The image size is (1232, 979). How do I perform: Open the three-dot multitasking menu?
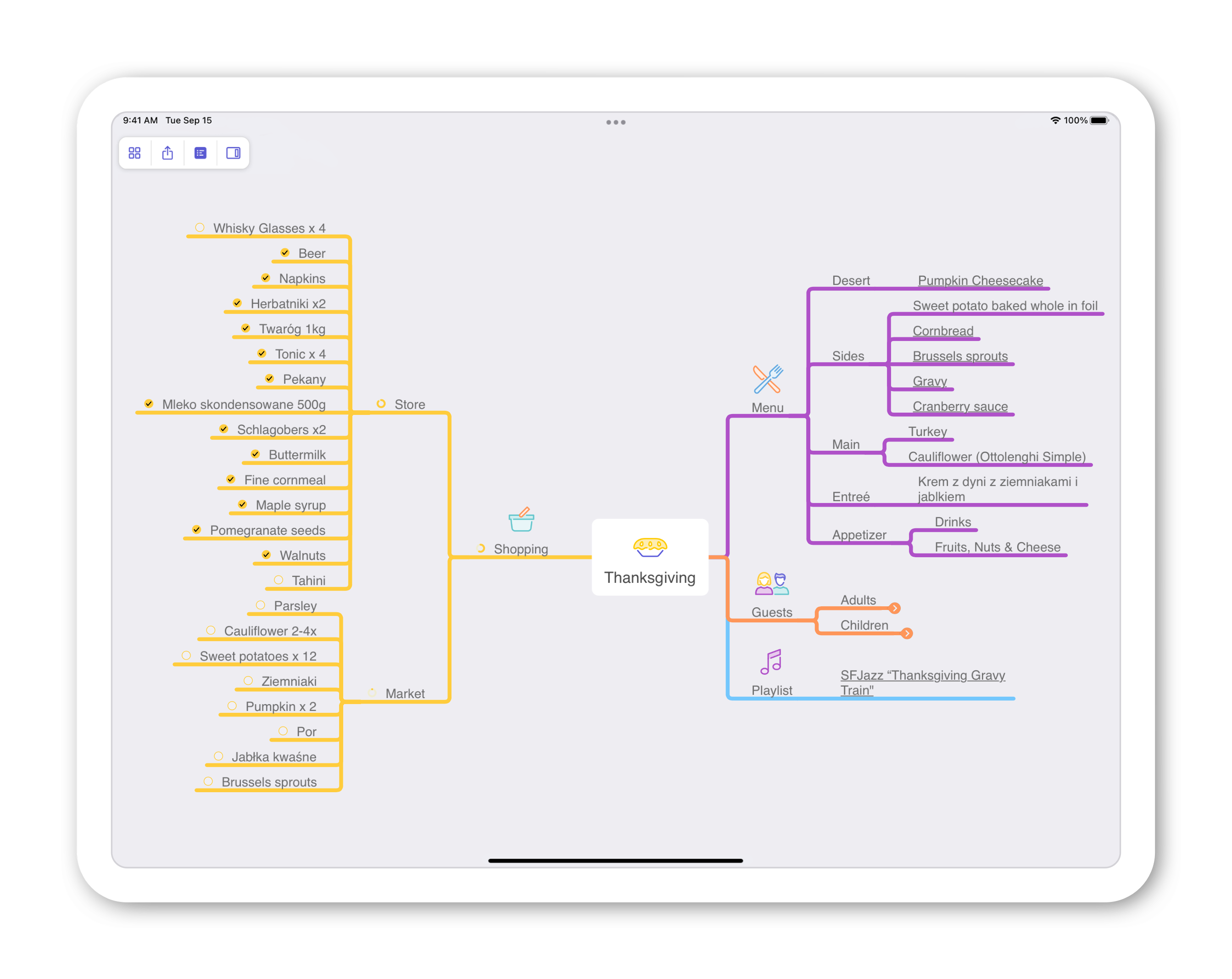[x=616, y=122]
